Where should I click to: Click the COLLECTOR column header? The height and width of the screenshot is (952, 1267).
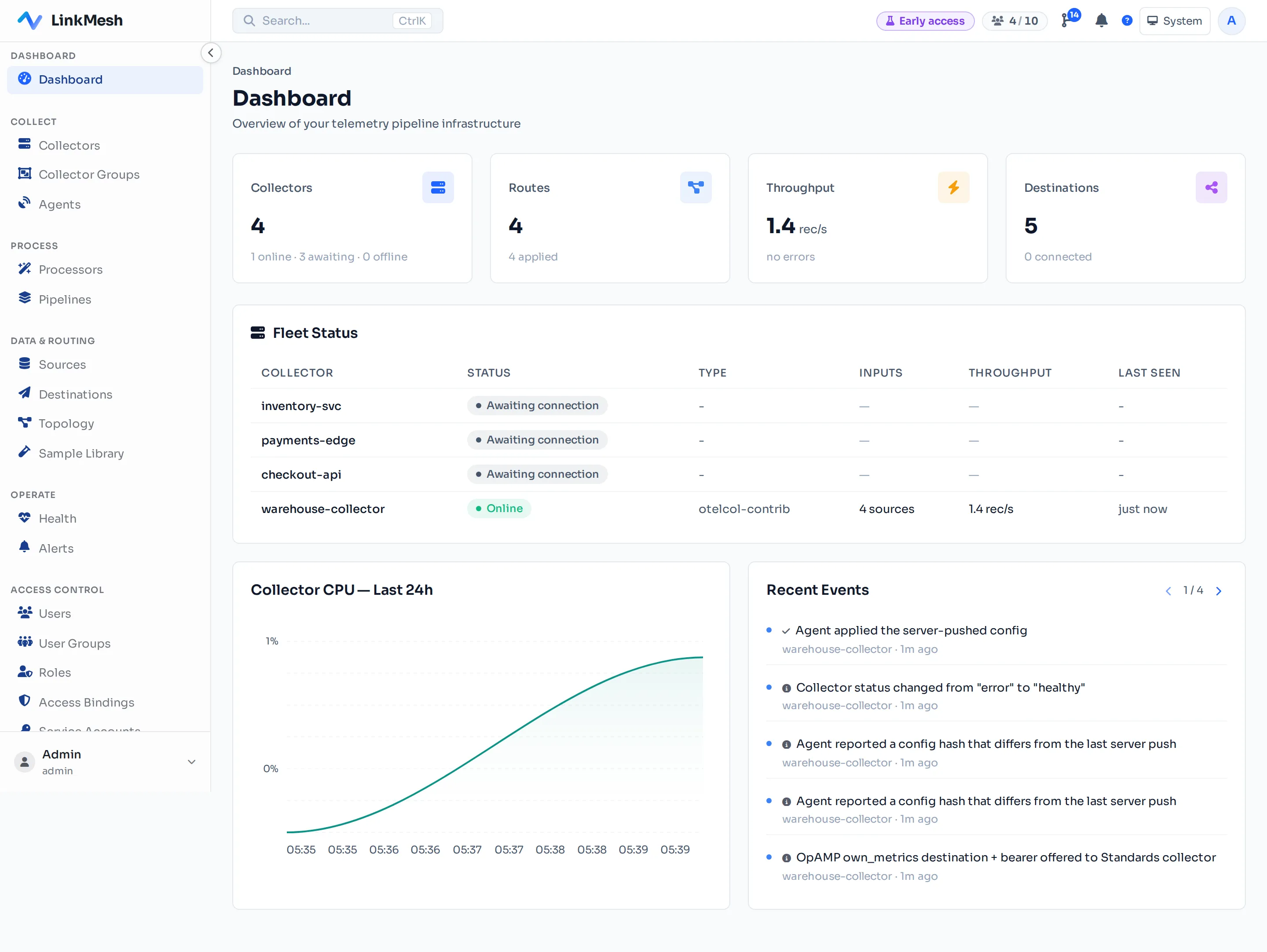click(297, 373)
